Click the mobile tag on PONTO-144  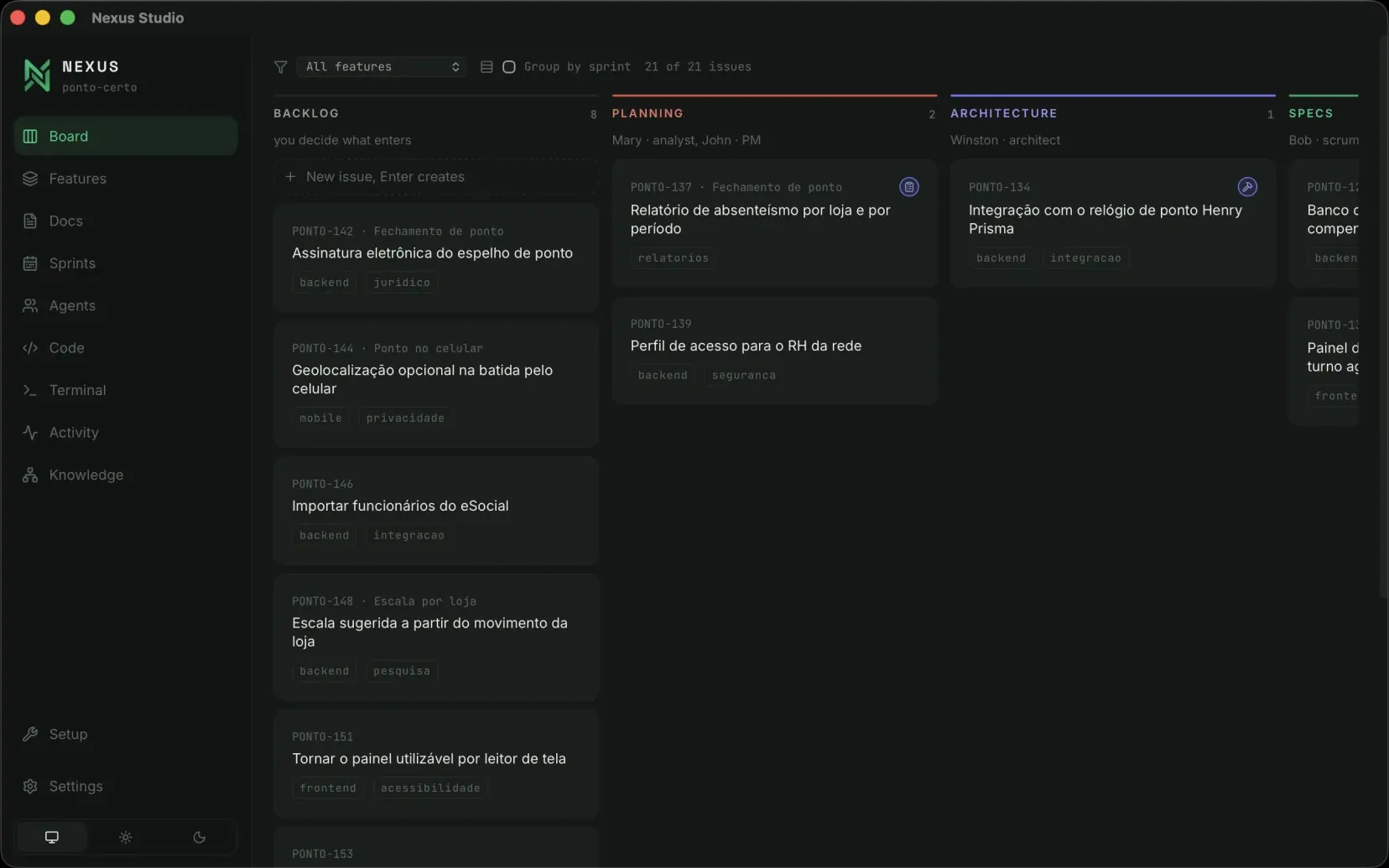tap(320, 418)
